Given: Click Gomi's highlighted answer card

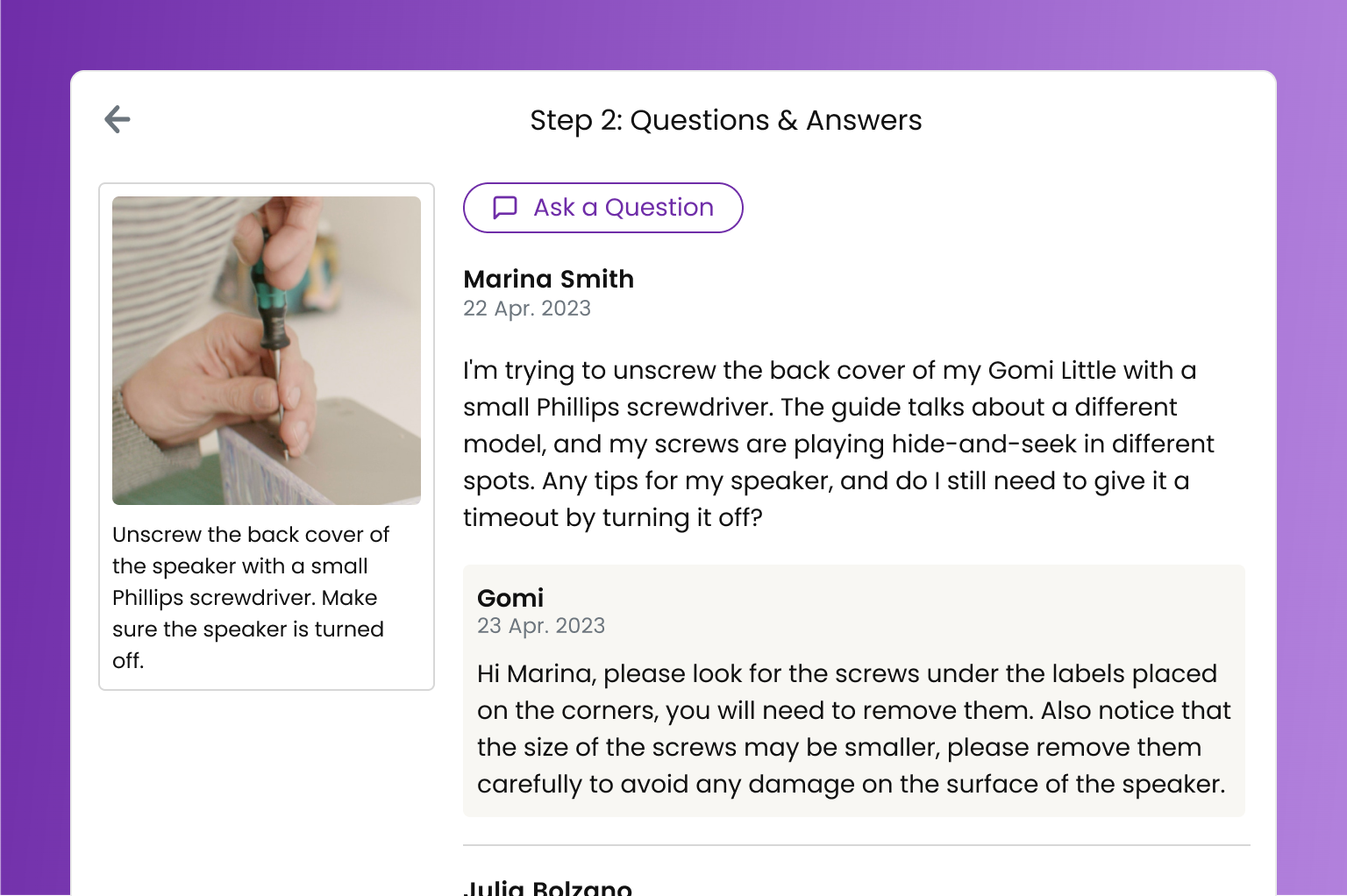Looking at the screenshot, I should [855, 690].
